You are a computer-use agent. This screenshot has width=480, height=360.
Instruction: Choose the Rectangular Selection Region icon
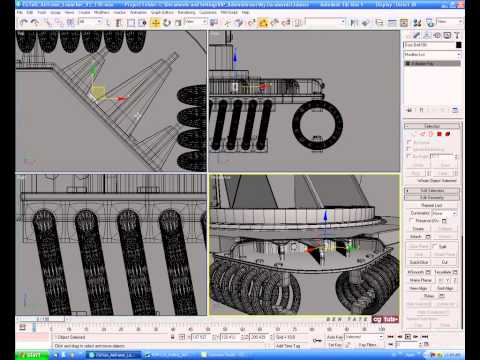[131, 23]
